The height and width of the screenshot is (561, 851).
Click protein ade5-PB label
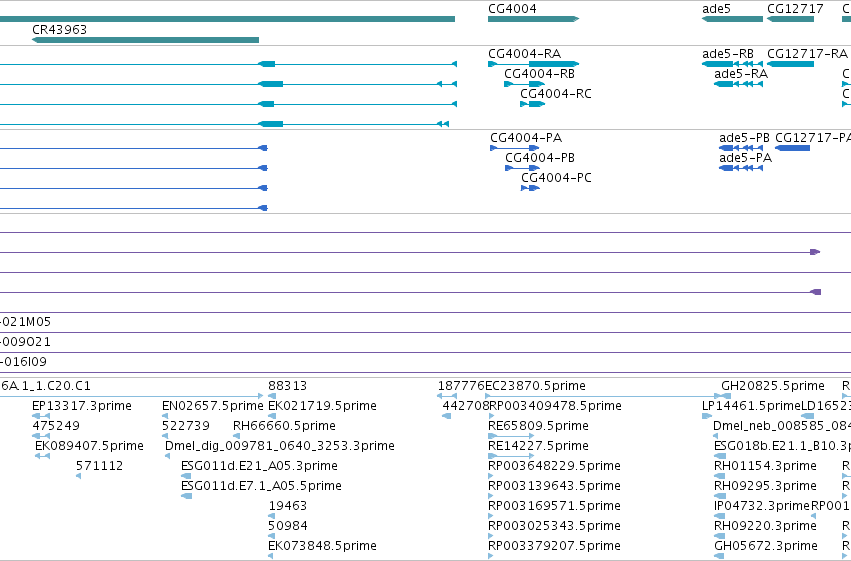[x=744, y=138]
